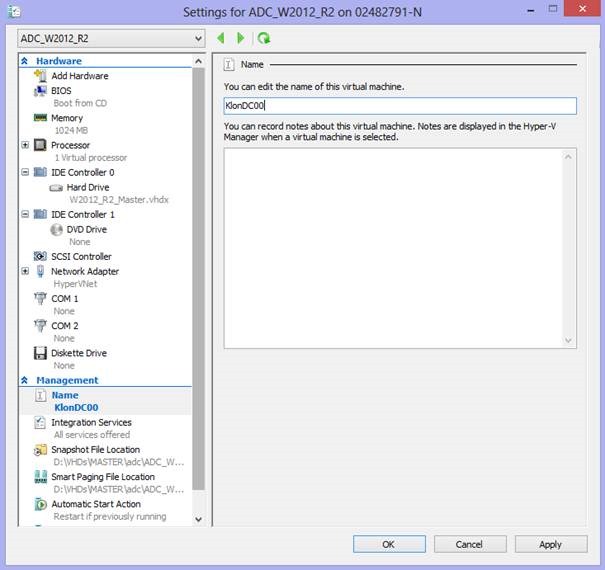The height and width of the screenshot is (570, 605).
Task: Click the 'W2012_R2_Master.vhdx' text
Action: pos(119,200)
